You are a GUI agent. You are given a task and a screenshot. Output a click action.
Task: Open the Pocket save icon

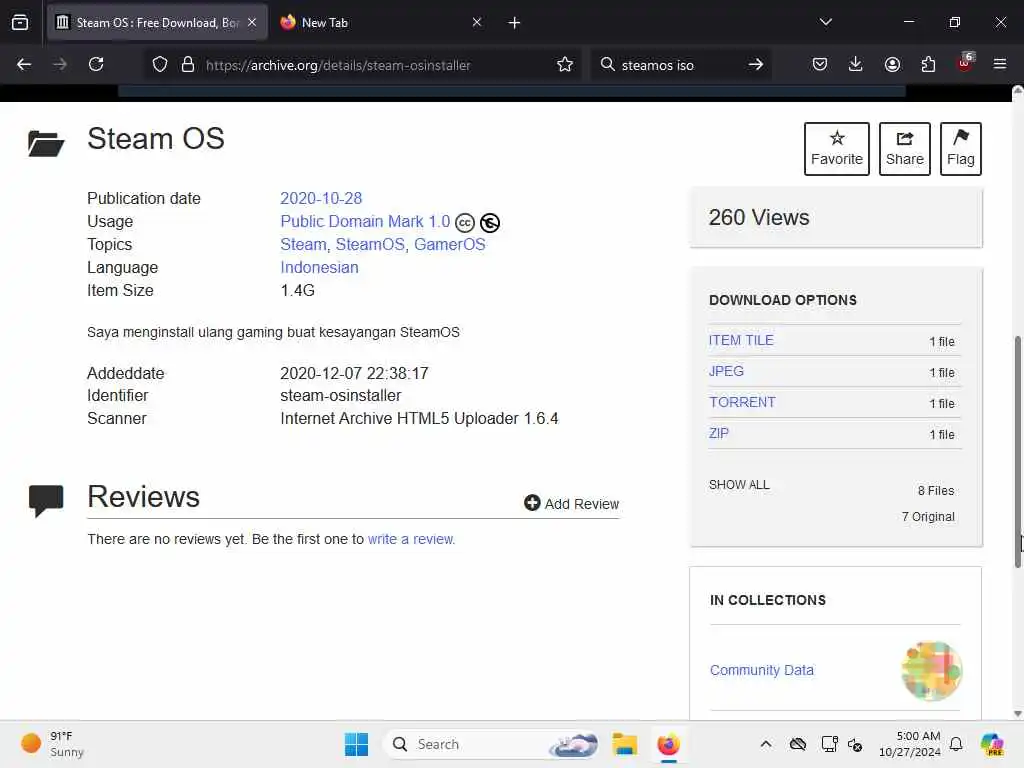point(820,64)
